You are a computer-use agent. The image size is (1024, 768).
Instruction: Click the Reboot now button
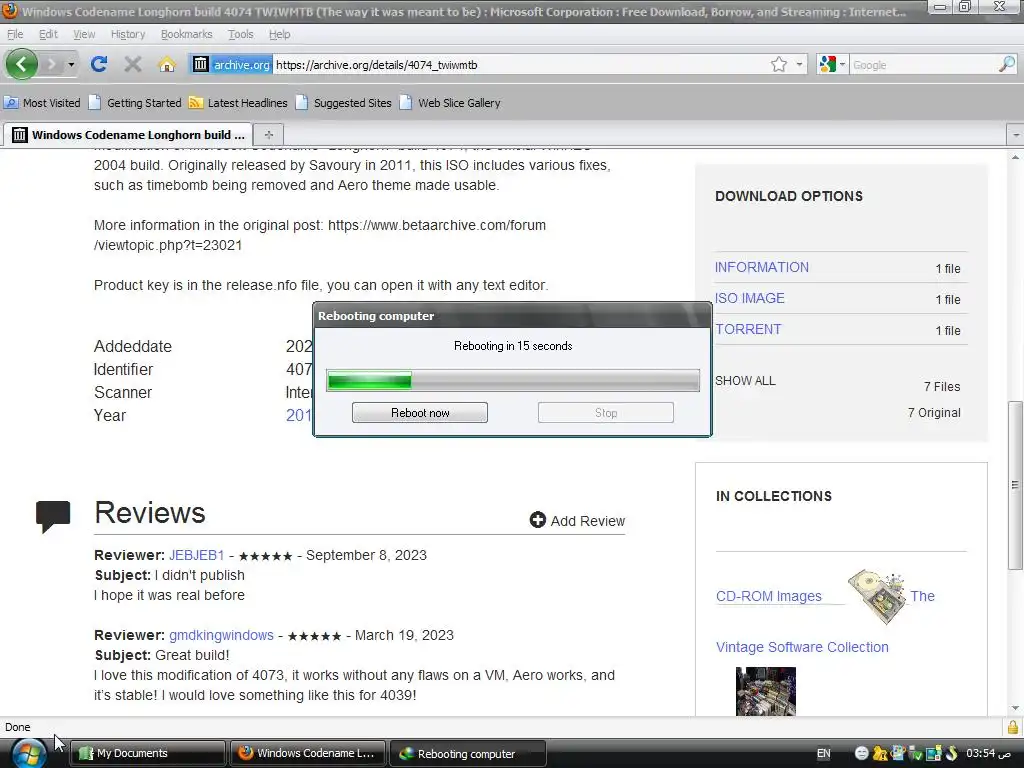point(420,413)
